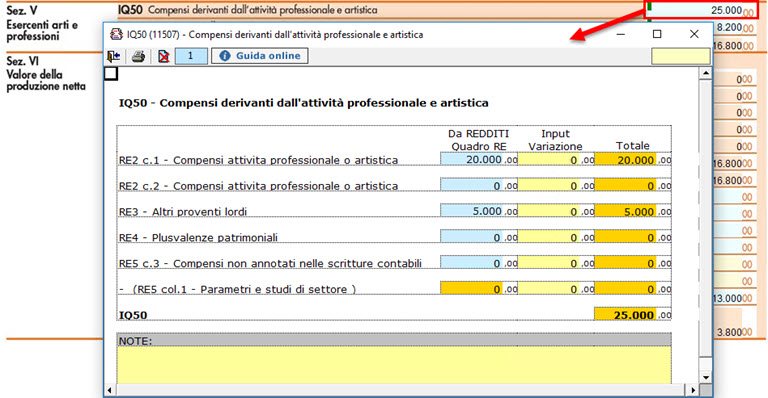
Task: Click IQ50 row label in background form
Action: tap(248, 10)
